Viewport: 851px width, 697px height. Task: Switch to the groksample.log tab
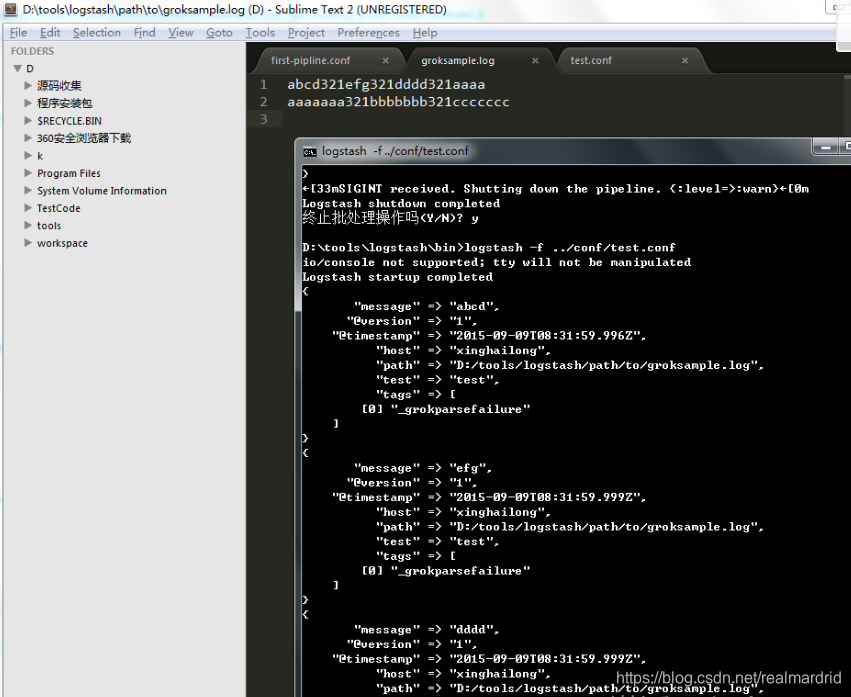tap(458, 60)
